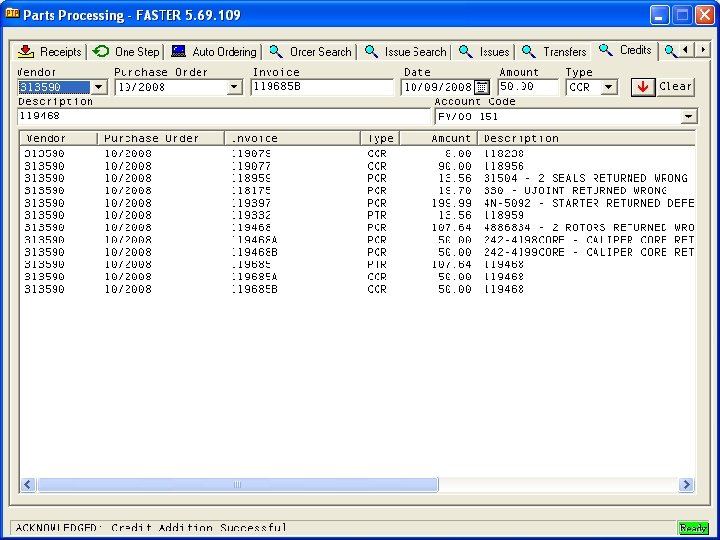
Task: Sort by the Type column header
Action: pos(380,138)
